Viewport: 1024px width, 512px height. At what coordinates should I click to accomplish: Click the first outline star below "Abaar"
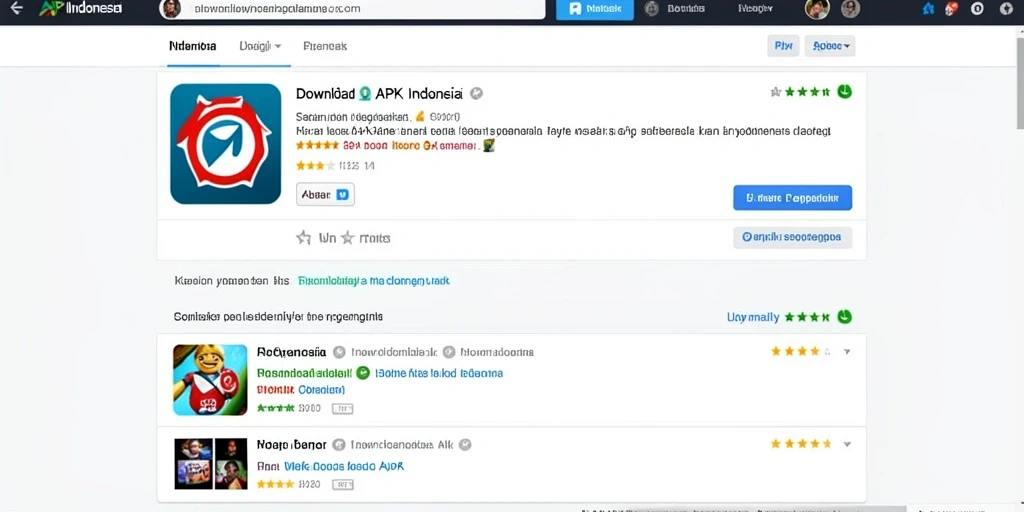click(x=303, y=238)
